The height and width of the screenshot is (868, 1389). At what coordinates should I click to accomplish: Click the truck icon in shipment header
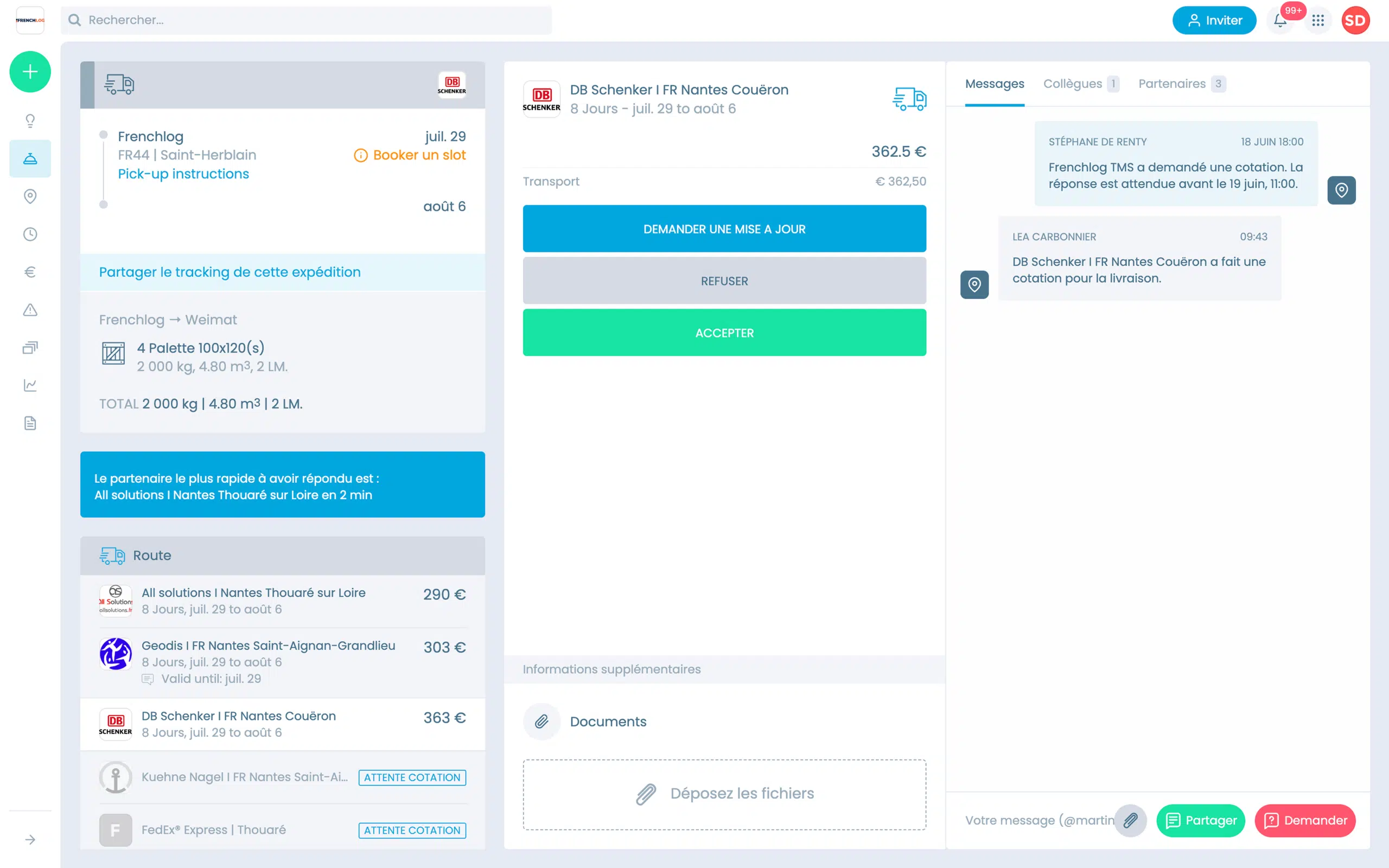119,85
